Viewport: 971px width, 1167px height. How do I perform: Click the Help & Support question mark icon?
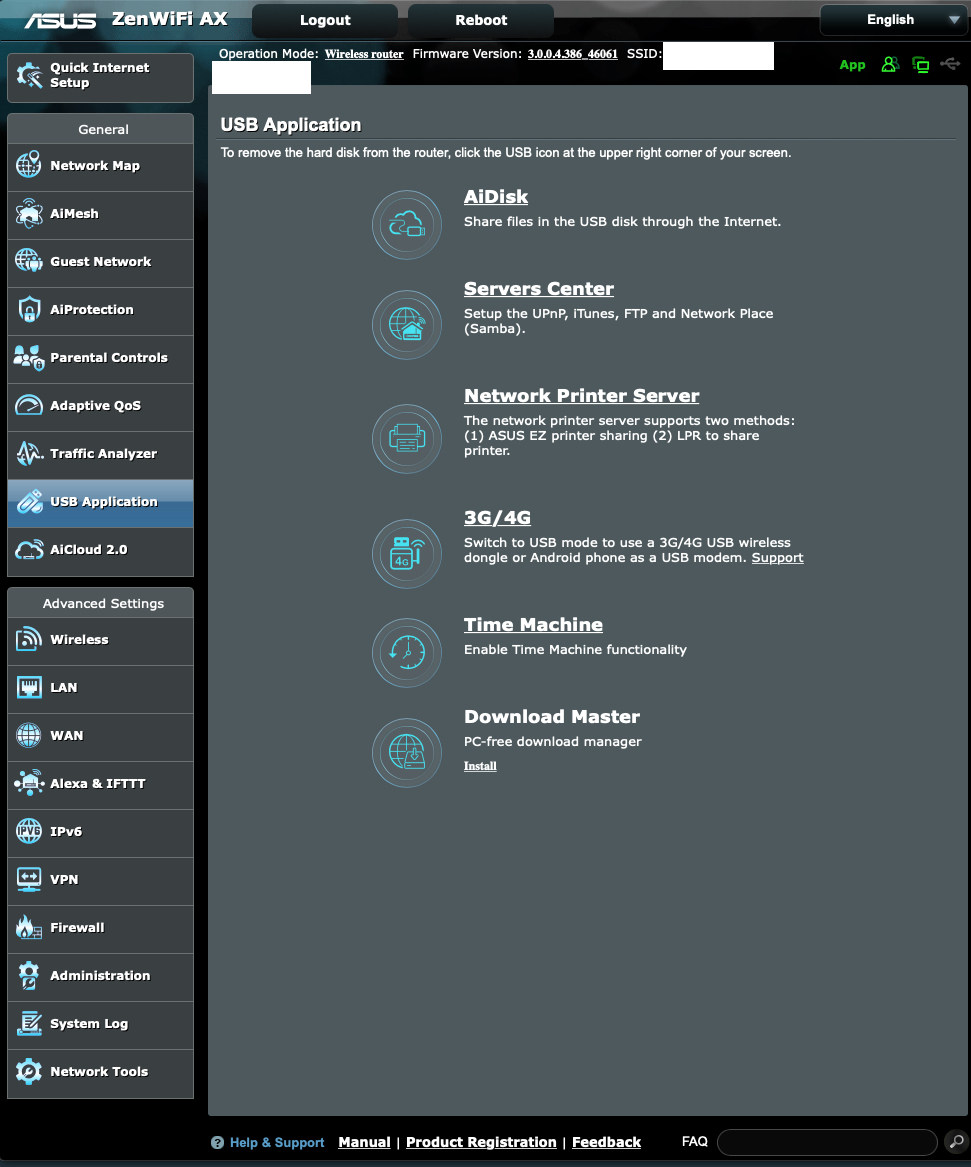tap(217, 1142)
